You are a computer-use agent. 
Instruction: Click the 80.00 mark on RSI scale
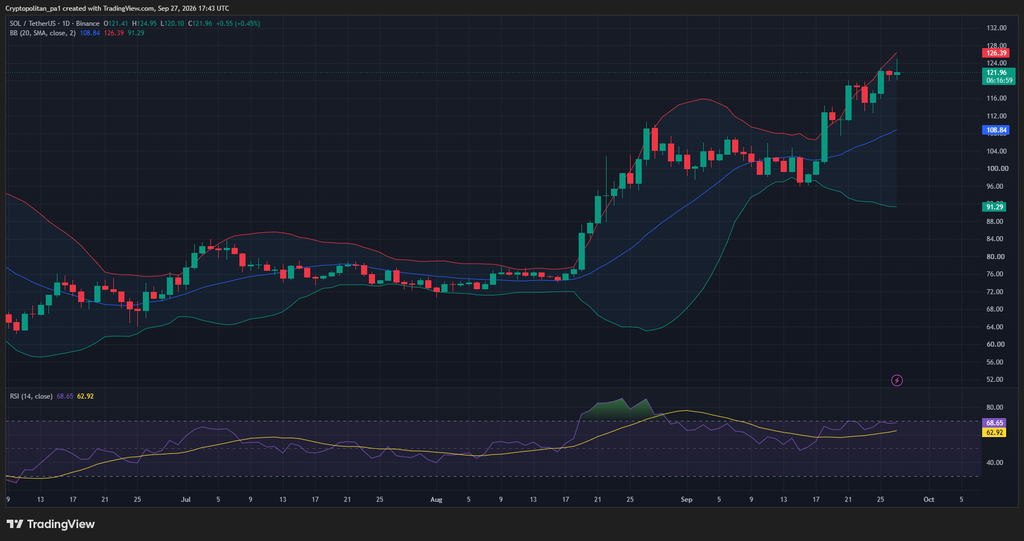(x=995, y=407)
